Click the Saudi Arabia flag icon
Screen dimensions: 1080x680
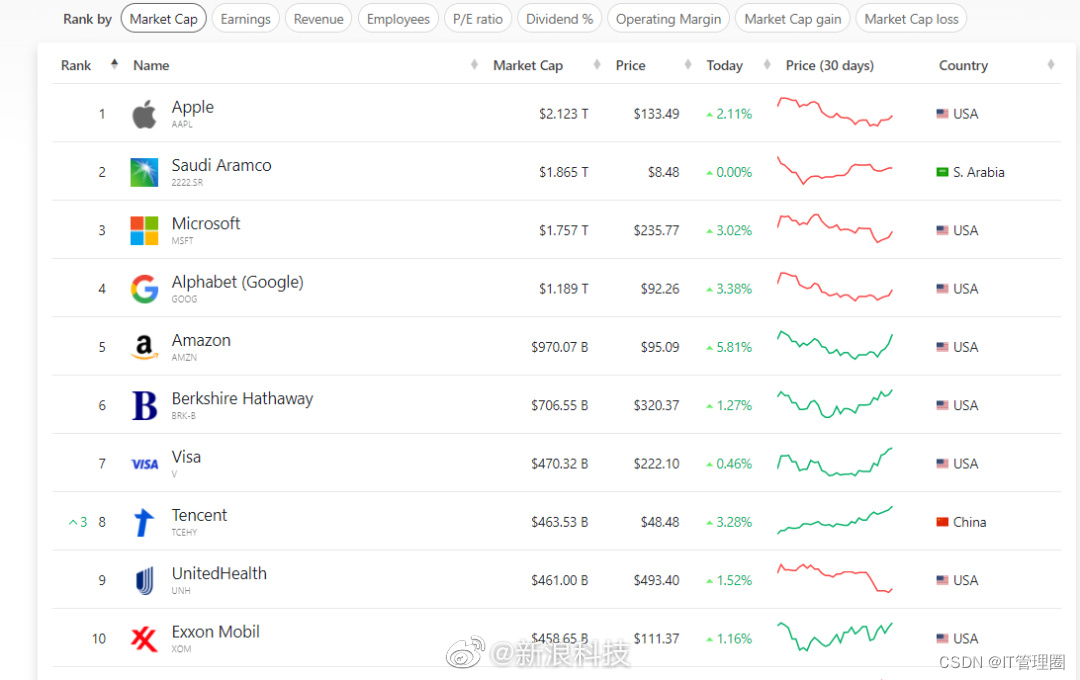[942, 172]
